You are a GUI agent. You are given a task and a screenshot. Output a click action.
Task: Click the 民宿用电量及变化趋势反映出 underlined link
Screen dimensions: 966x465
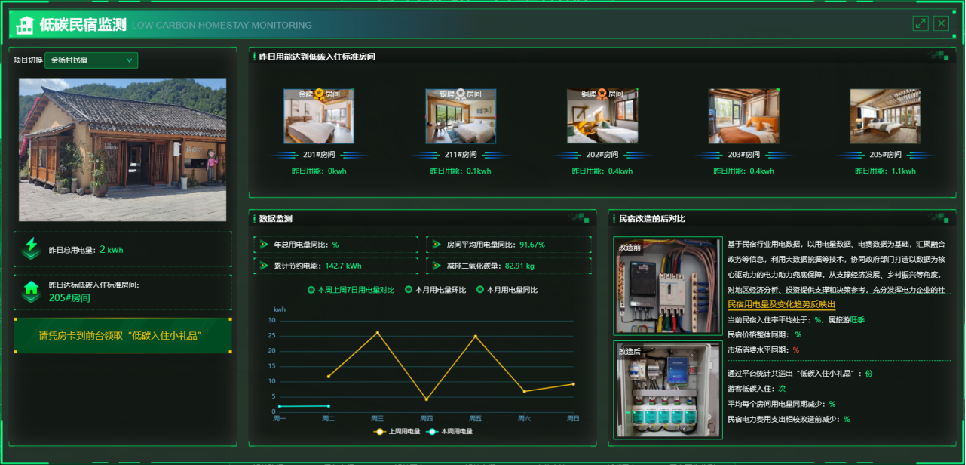point(781,303)
